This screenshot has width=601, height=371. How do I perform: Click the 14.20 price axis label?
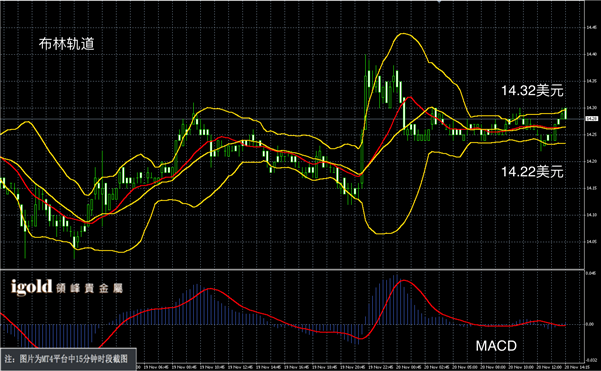click(591, 161)
